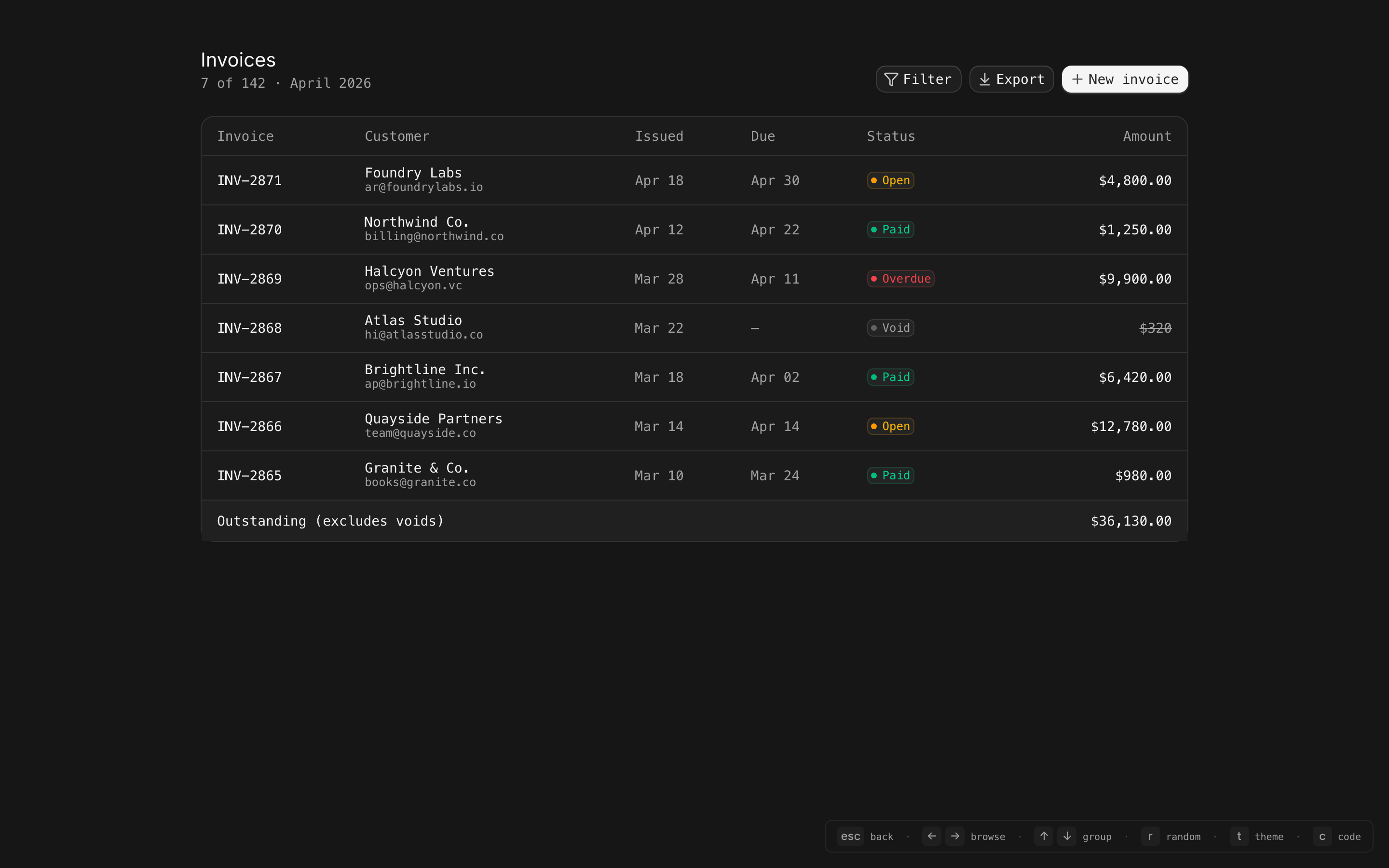Open the Quayside Partners customer name

pyautogui.click(x=433, y=419)
